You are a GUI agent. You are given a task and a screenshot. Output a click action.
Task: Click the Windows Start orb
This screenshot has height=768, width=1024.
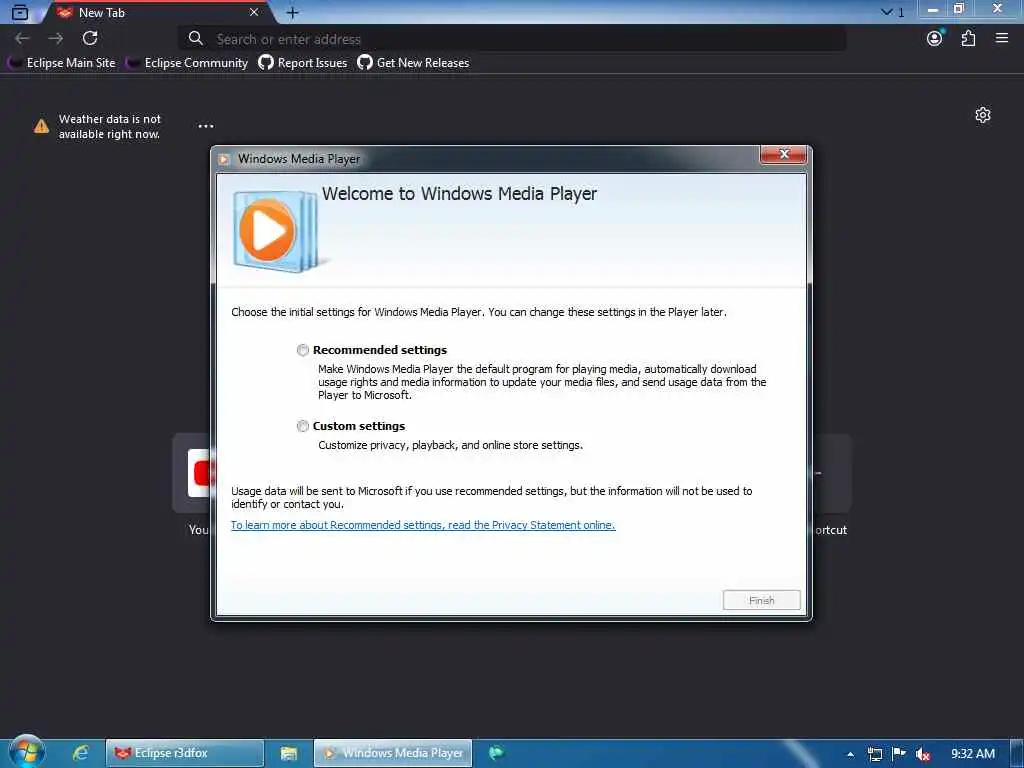(27, 752)
